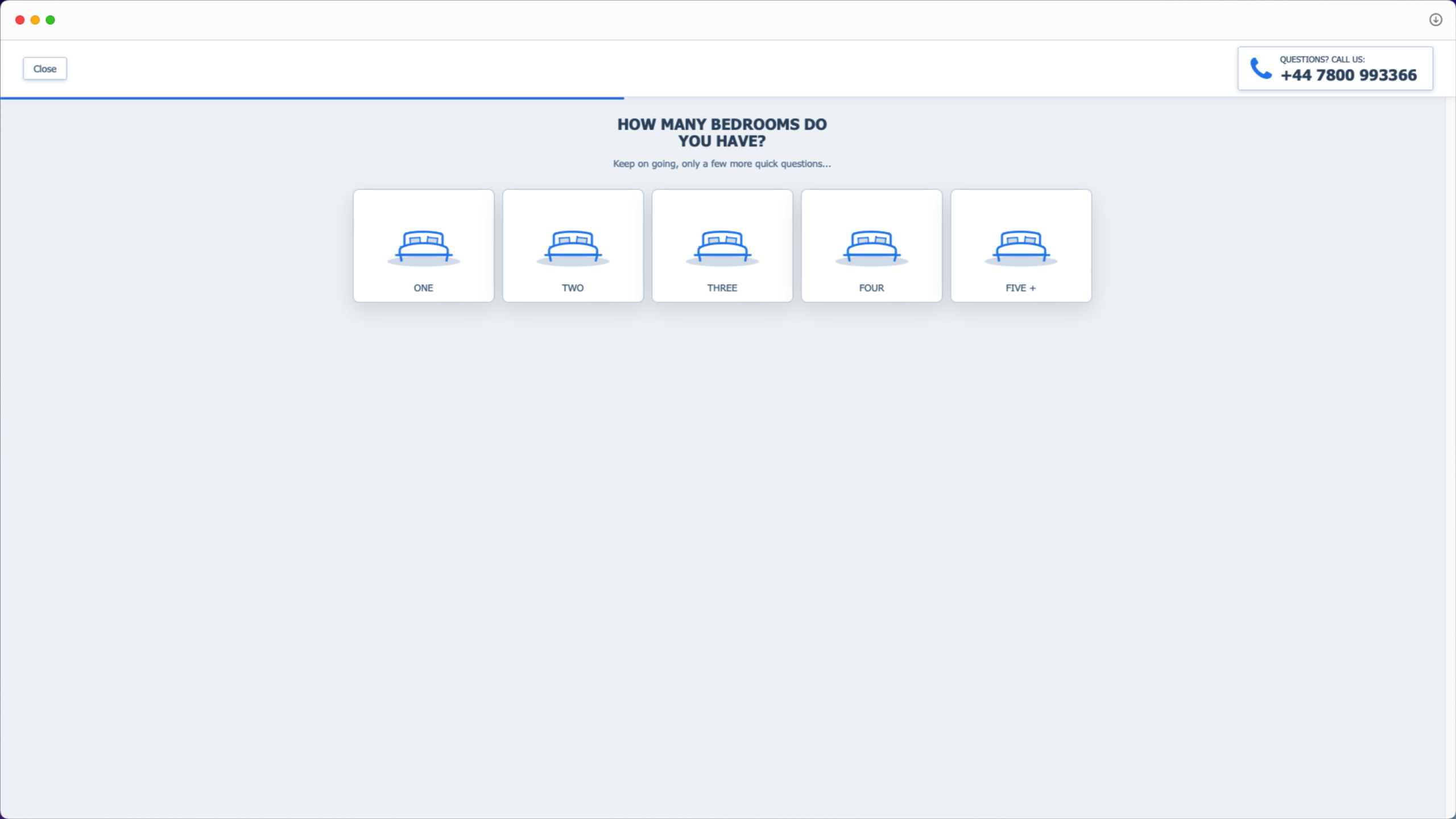Select the FOUR bedroom label
Viewport: 1456px width, 819px height.
point(872,288)
